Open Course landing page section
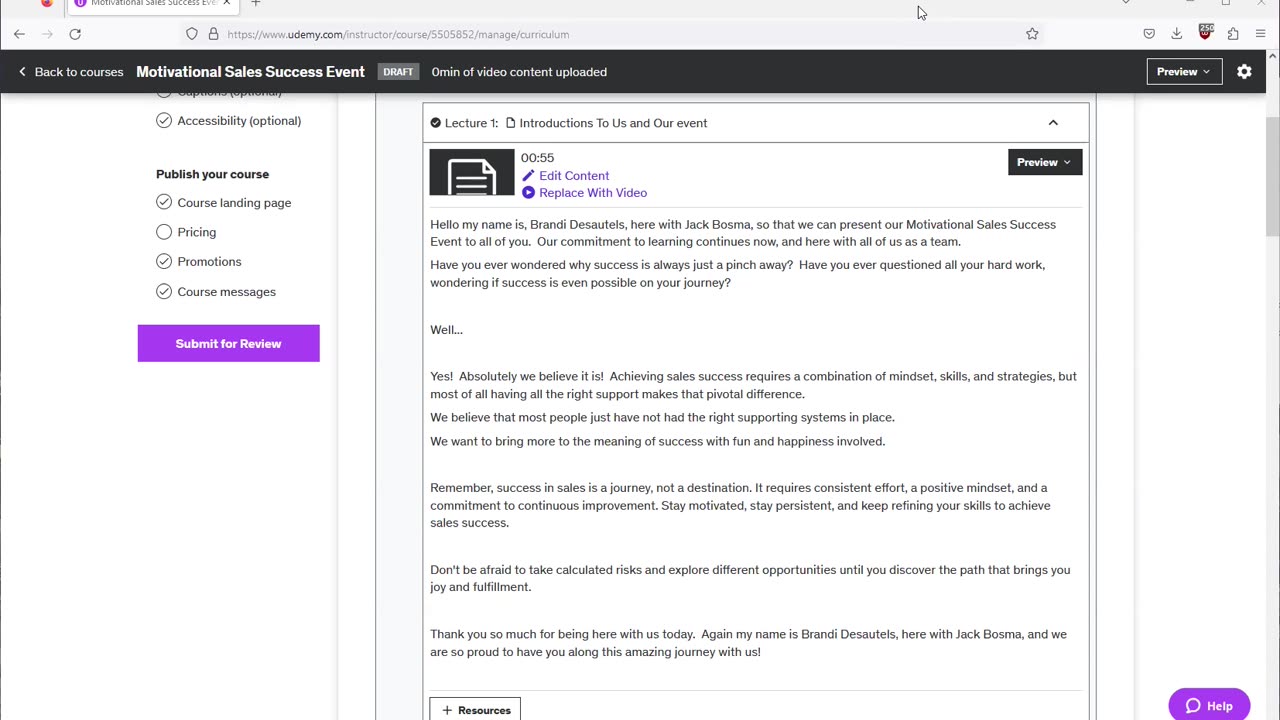The height and width of the screenshot is (720, 1280). [234, 203]
